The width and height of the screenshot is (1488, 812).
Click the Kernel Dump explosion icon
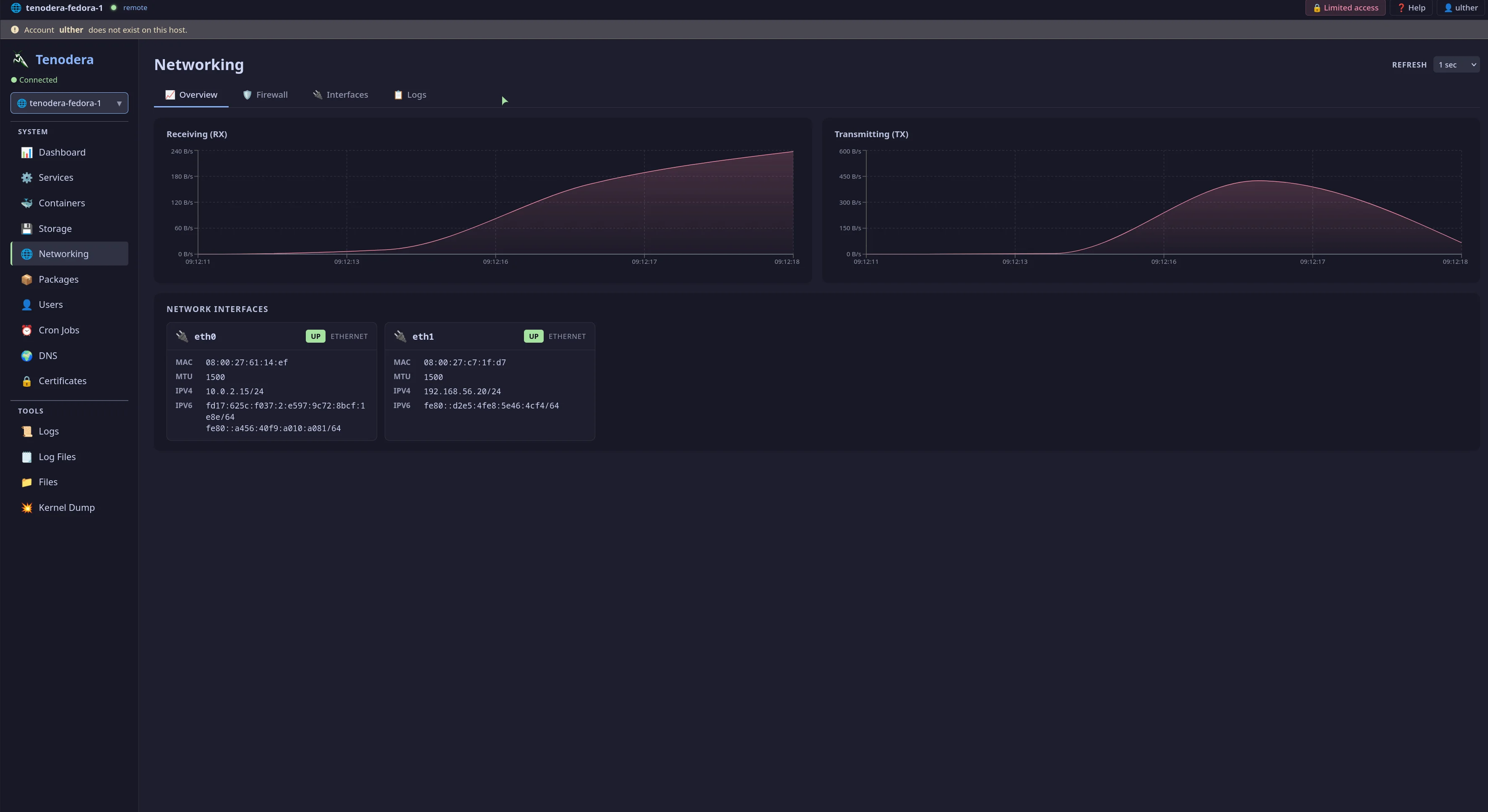point(26,507)
